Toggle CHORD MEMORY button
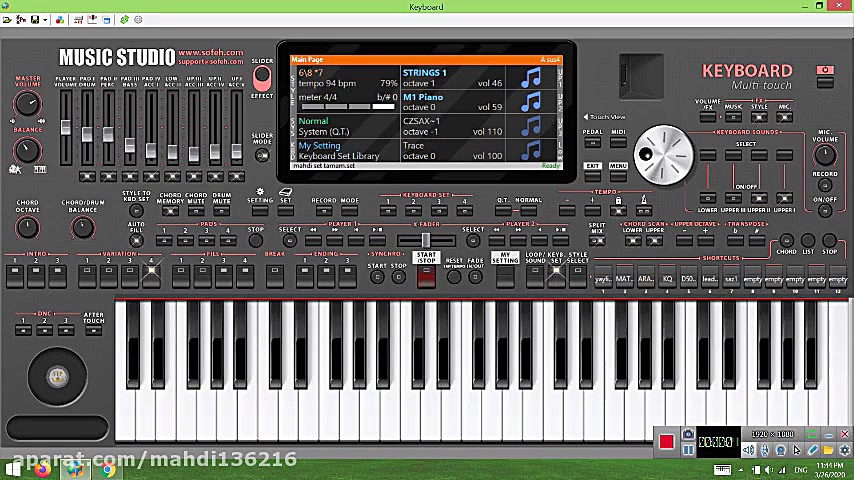Screen dimensions: 854x480 pos(170,211)
